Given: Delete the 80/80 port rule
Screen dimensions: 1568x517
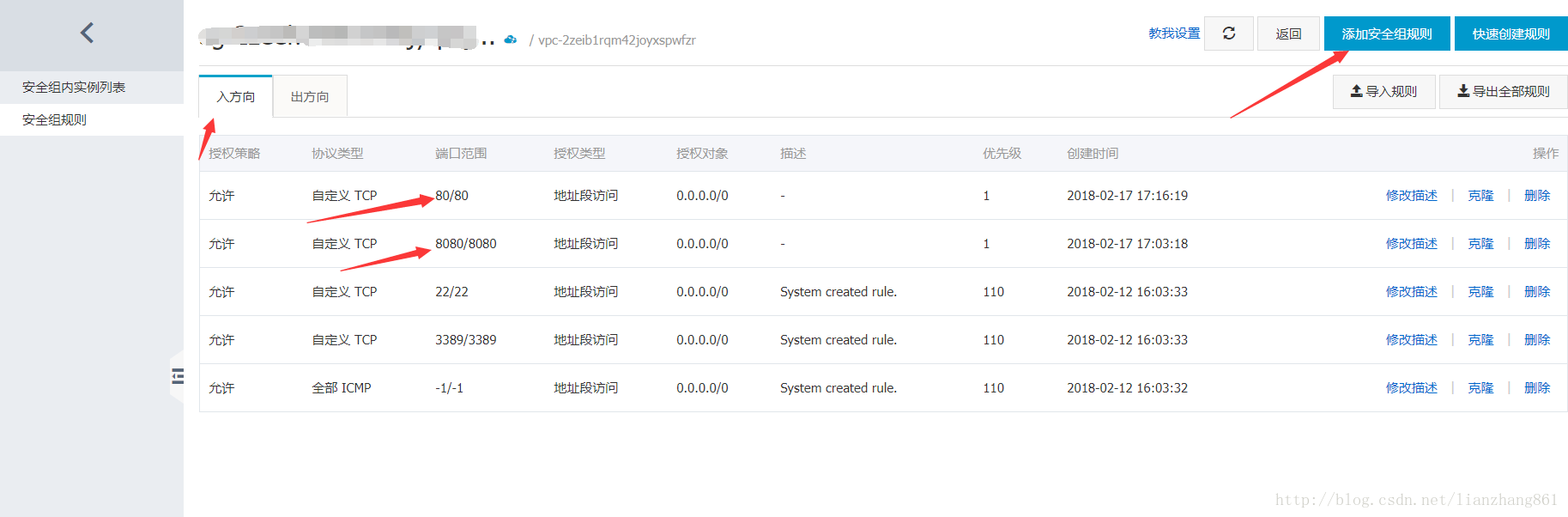Looking at the screenshot, I should [1537, 195].
